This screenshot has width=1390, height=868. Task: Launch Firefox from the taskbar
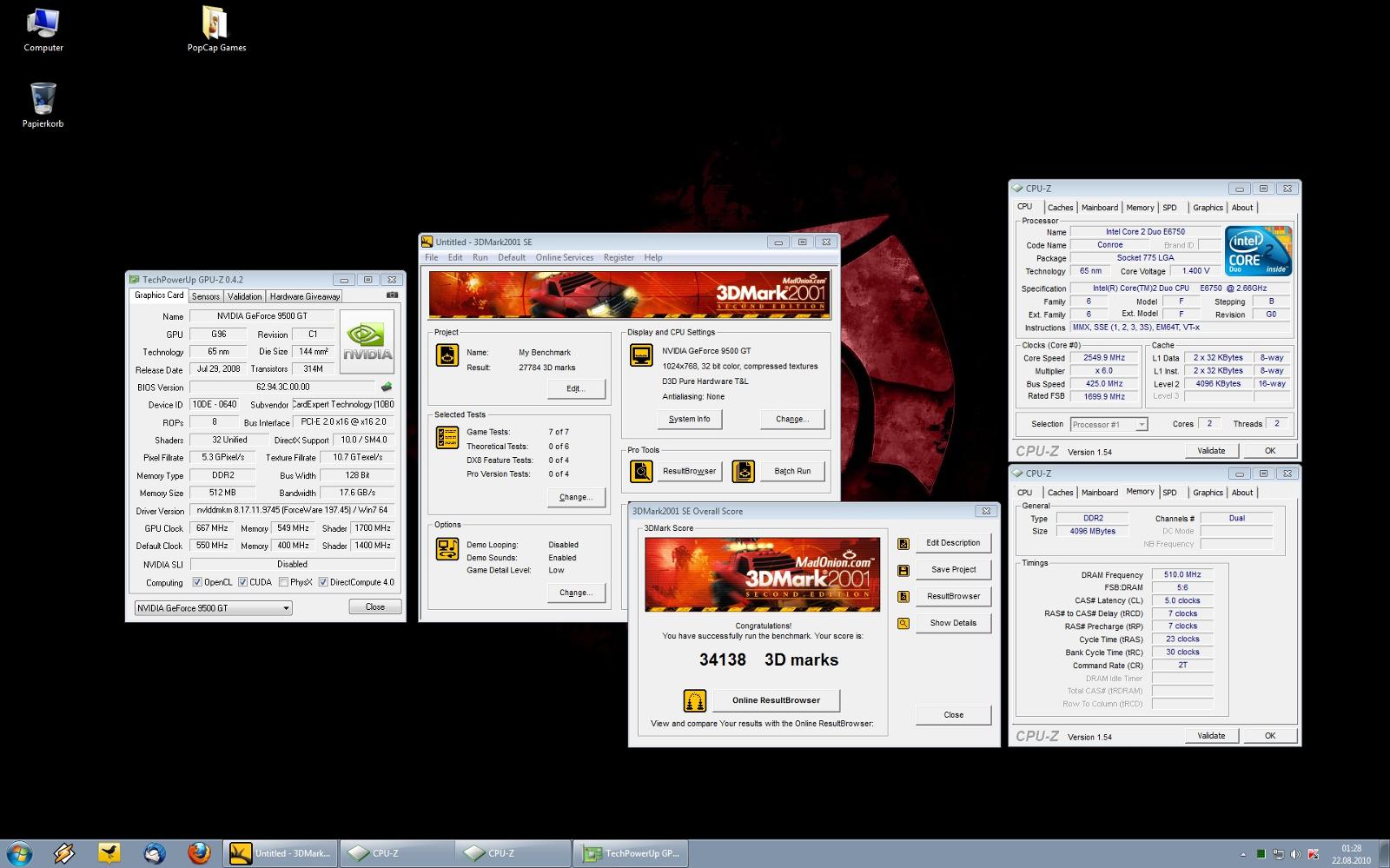coord(199,853)
